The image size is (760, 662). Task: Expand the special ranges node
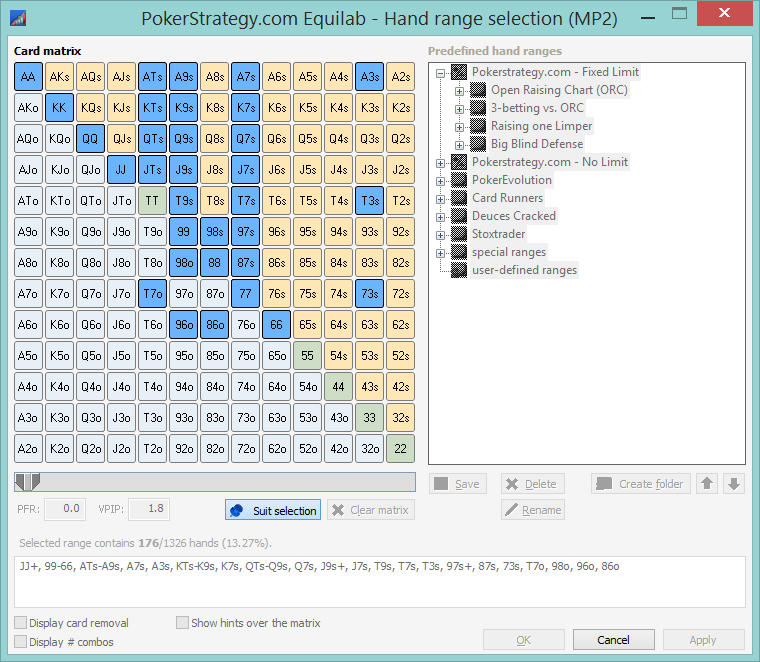(x=440, y=253)
